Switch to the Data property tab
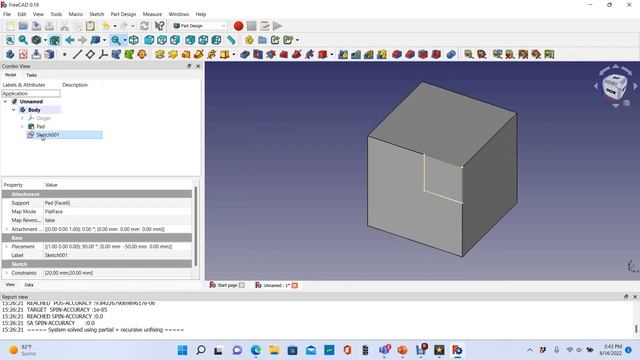 29,284
